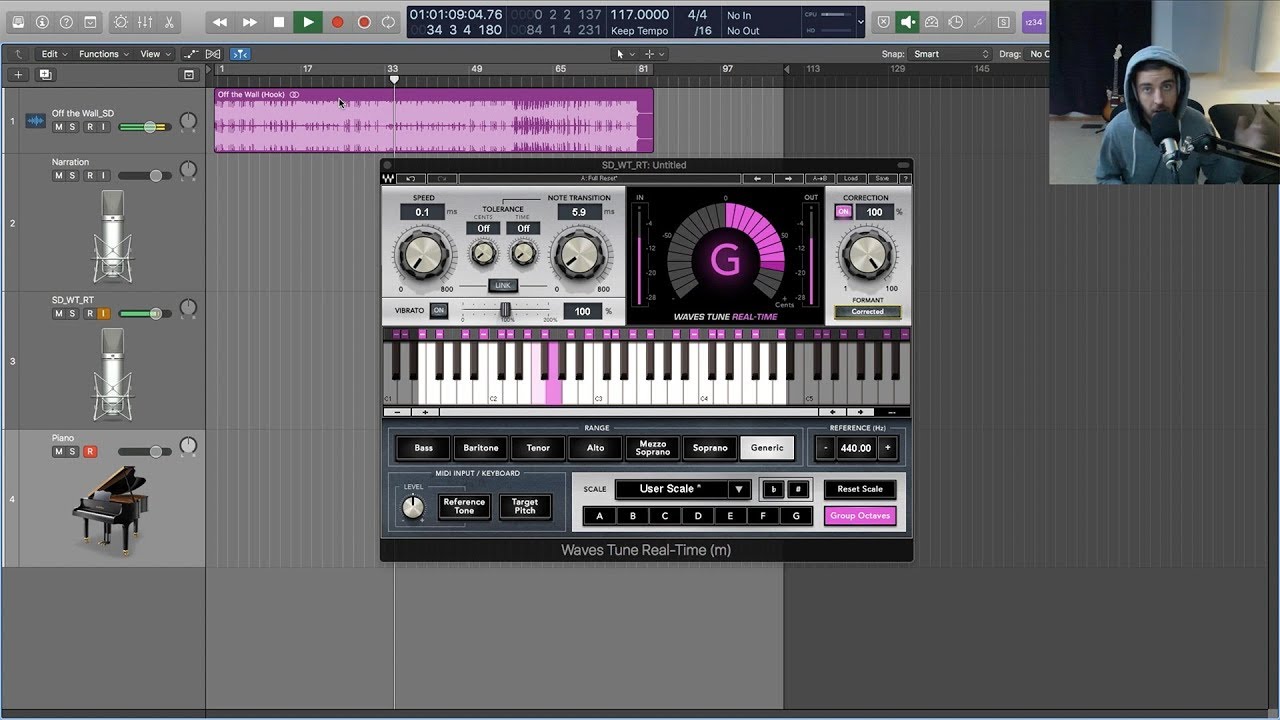
Task: Open the A: Full Reset preset menu
Action: (600, 178)
